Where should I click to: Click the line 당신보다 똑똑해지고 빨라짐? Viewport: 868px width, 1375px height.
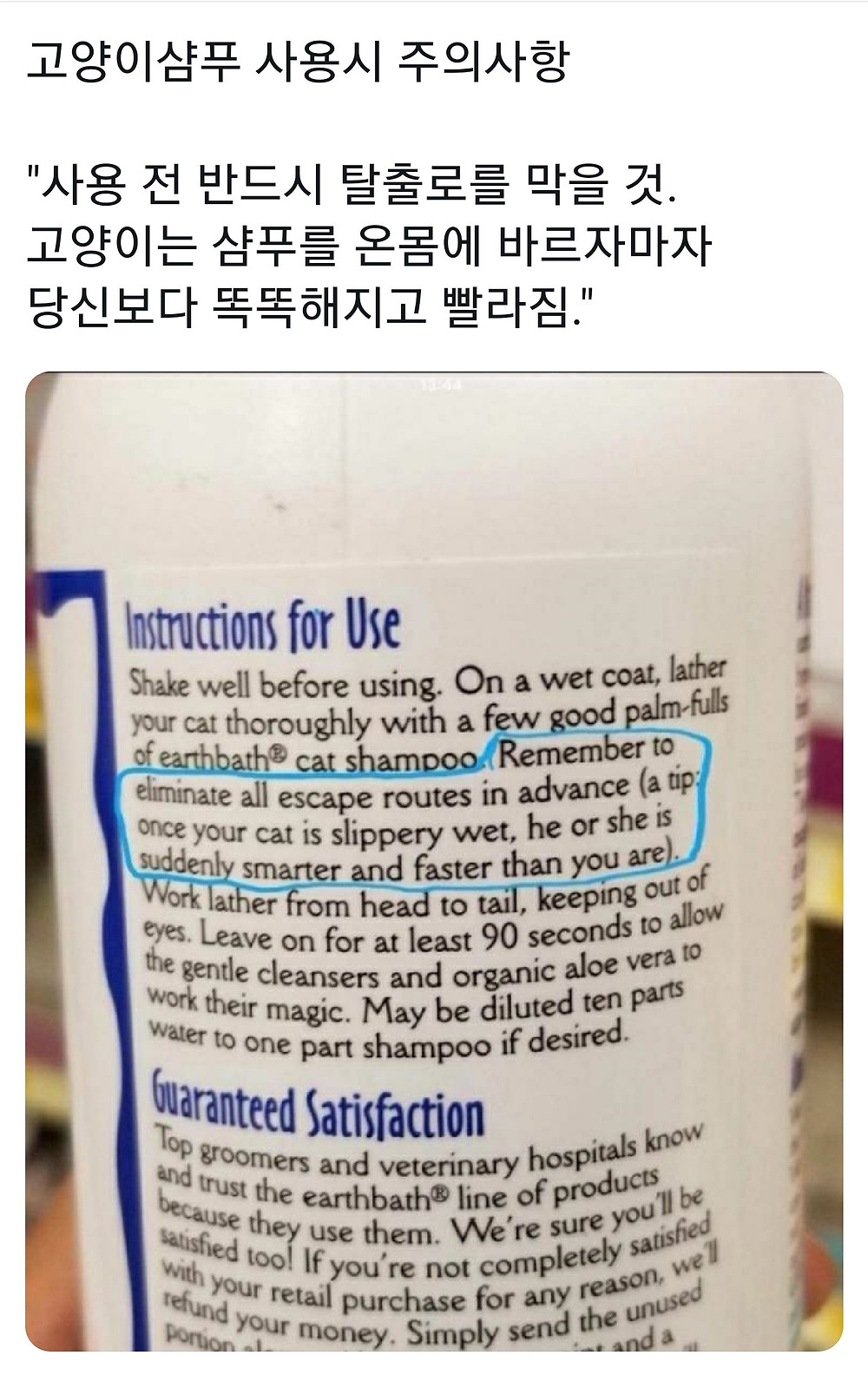click(x=311, y=306)
